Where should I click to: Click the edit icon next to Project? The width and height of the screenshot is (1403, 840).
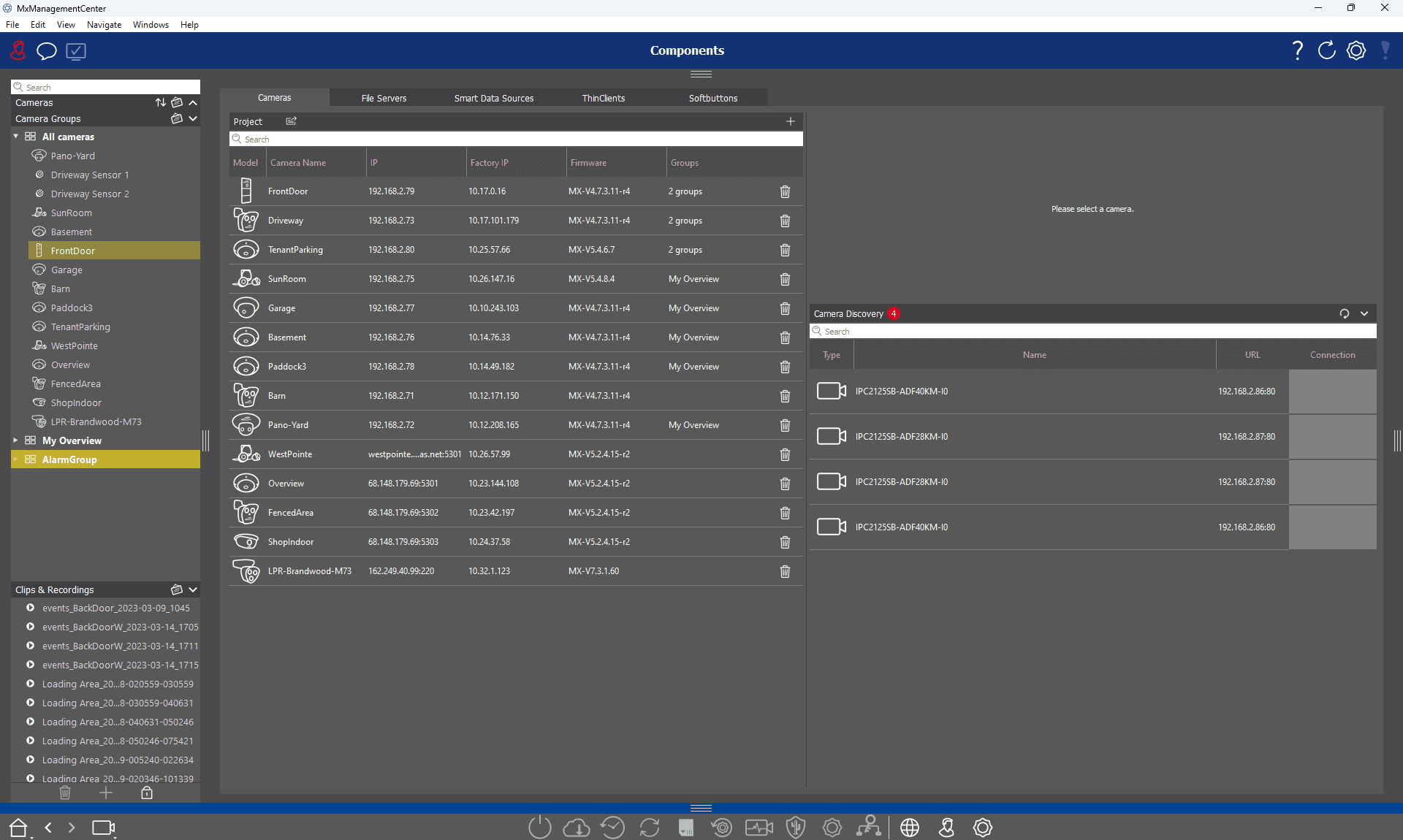[292, 121]
